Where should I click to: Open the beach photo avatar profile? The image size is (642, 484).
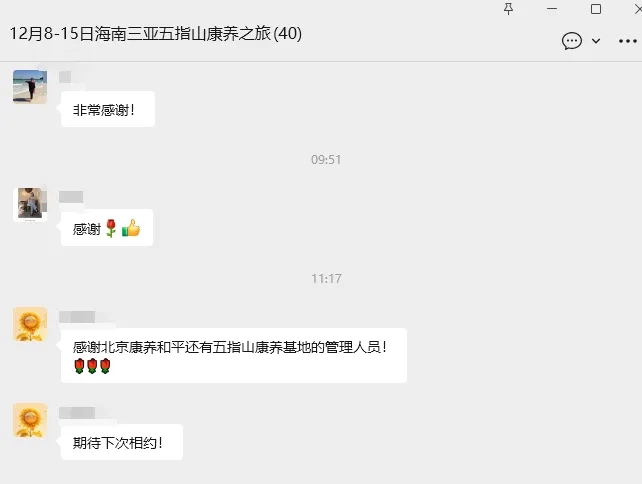click(x=30, y=86)
